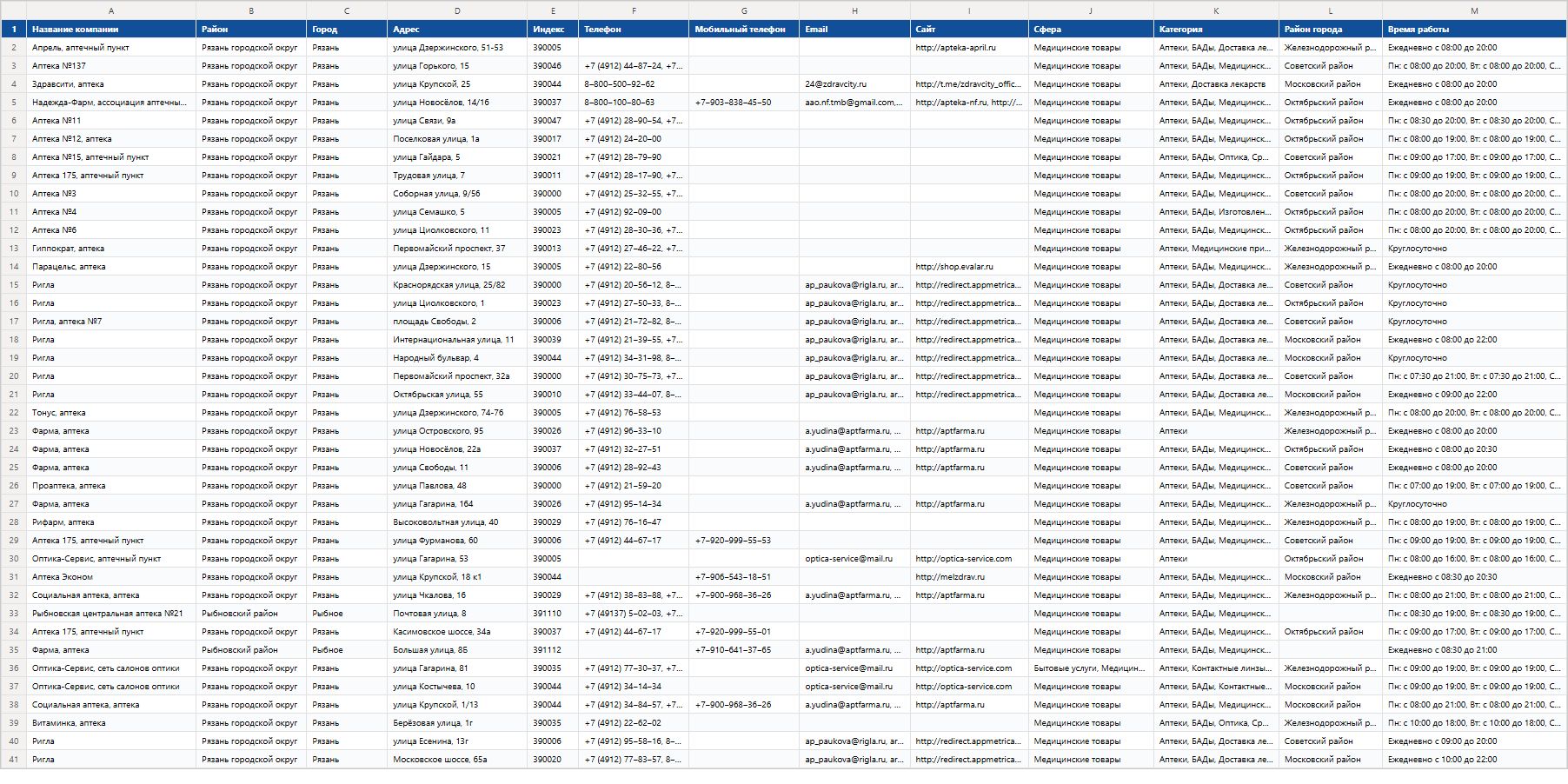Select cell 'Витаминка, аптека'
The height and width of the screenshot is (784, 1568).
click(111, 722)
